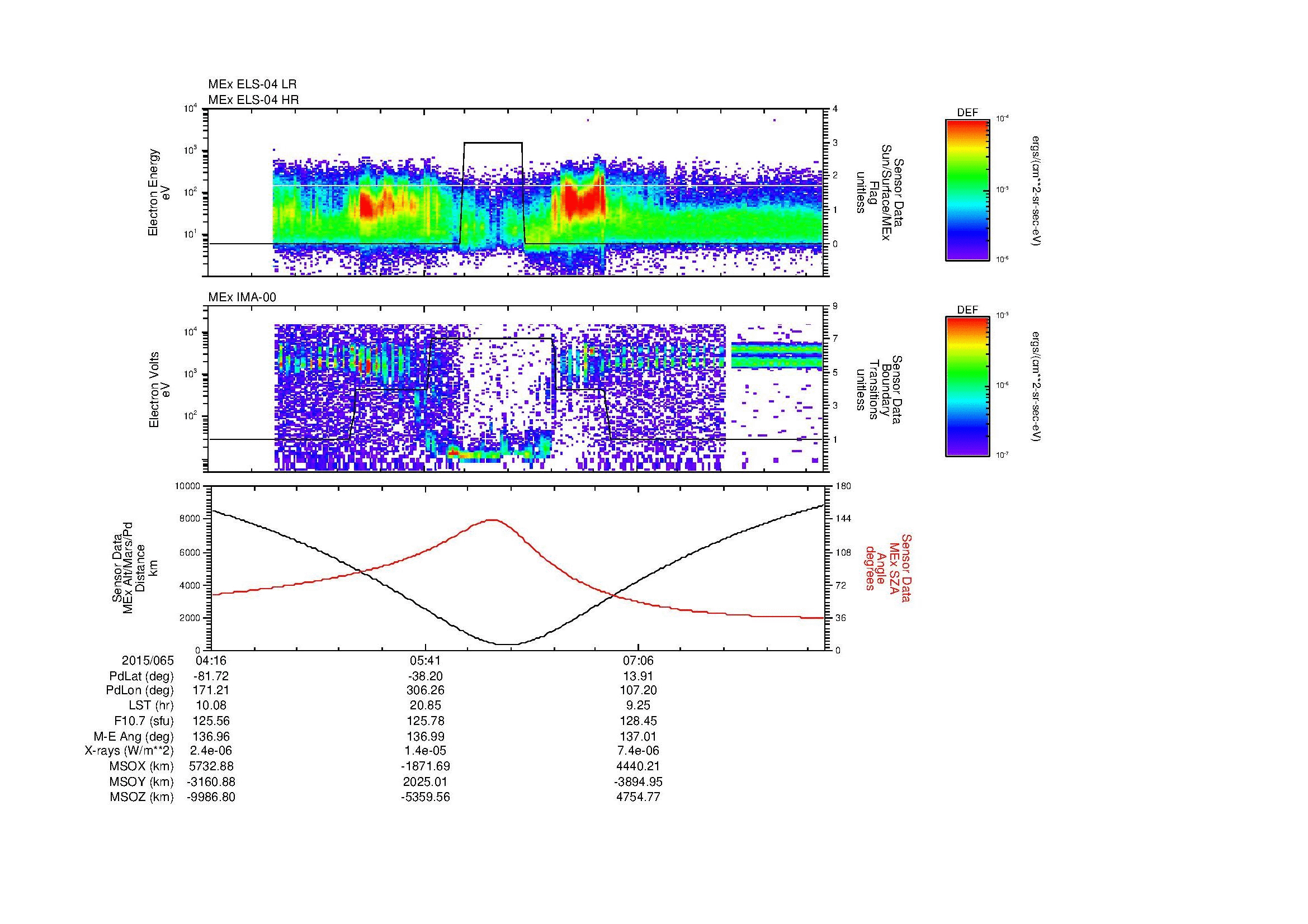Click the MSOX value -1871.69

pyautogui.click(x=425, y=766)
